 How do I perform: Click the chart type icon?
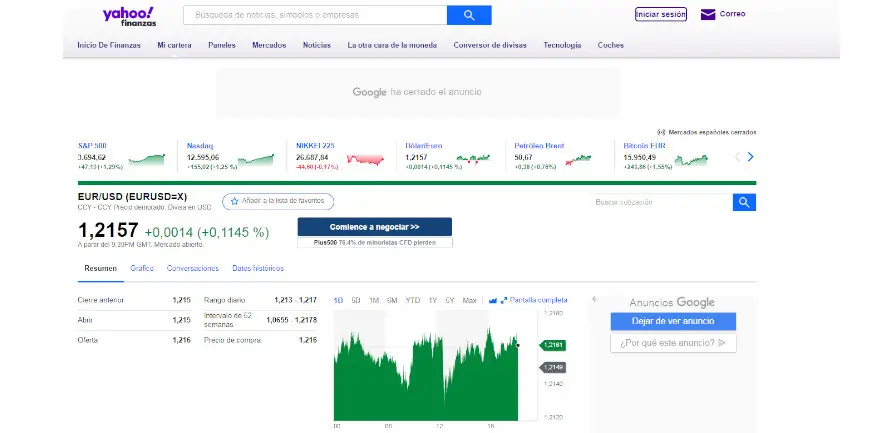492,300
